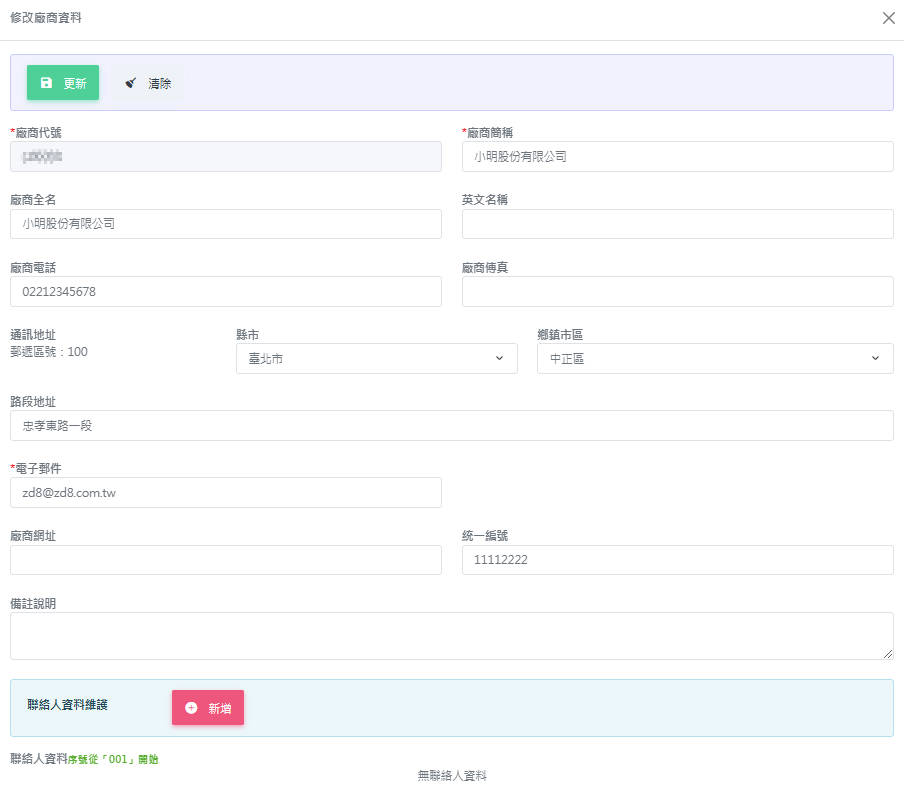
Task: Click the 更新 save button
Action: (63, 83)
